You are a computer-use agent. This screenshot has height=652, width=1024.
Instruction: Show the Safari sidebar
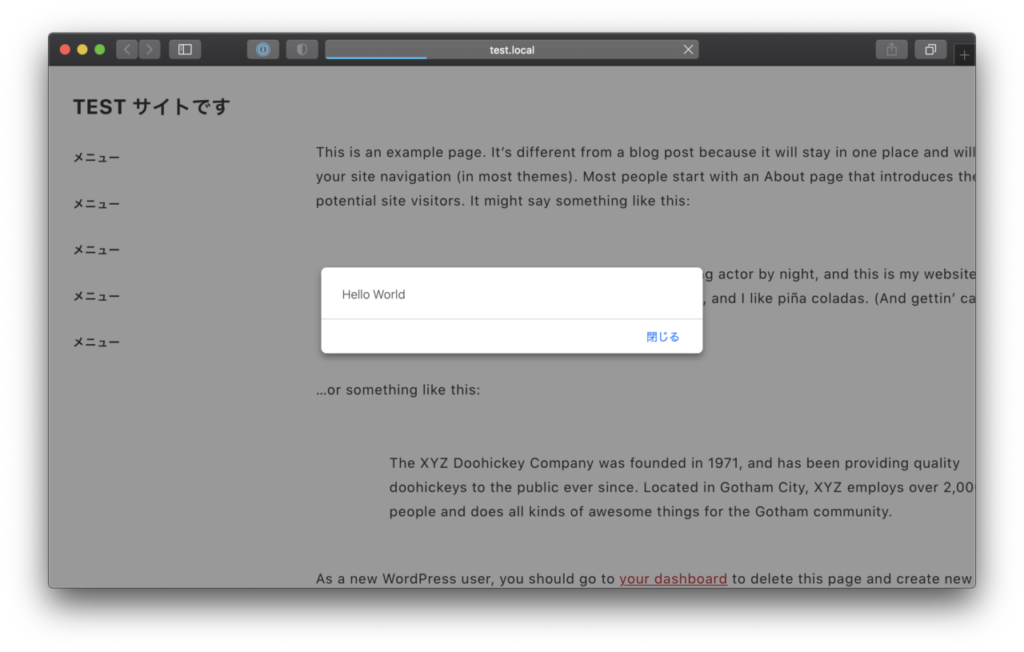pyautogui.click(x=185, y=50)
